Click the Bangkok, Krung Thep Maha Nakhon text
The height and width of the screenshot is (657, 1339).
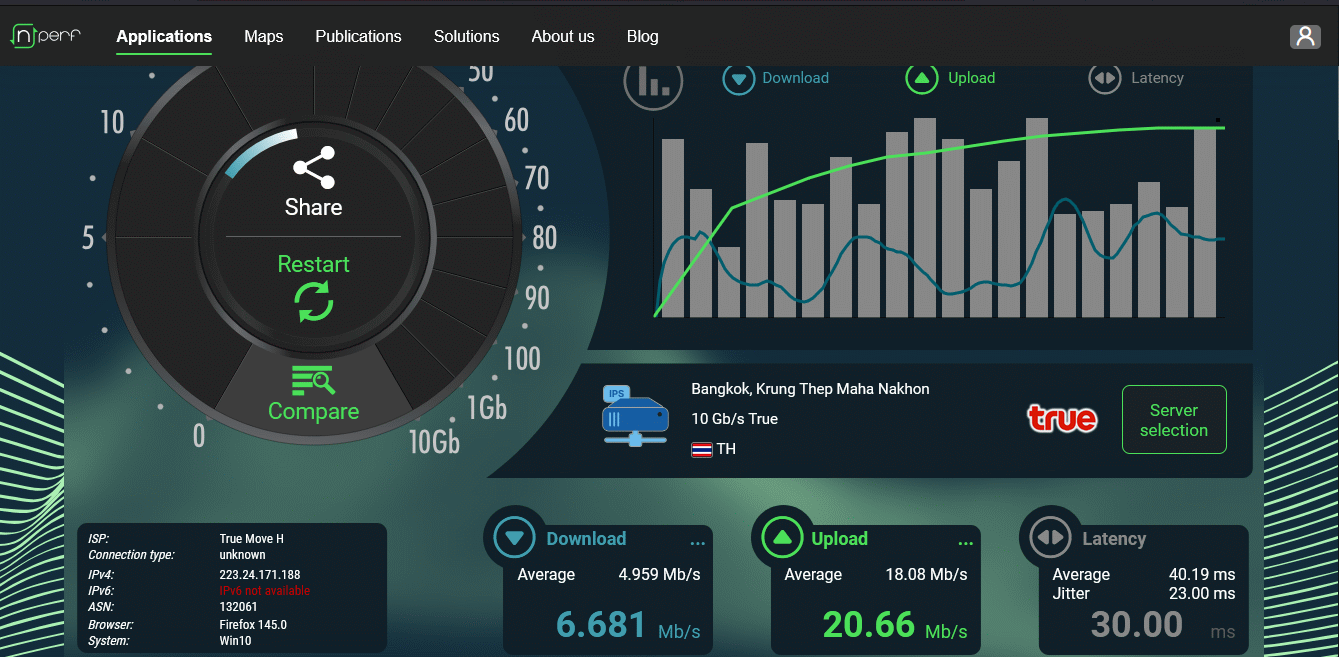(810, 389)
